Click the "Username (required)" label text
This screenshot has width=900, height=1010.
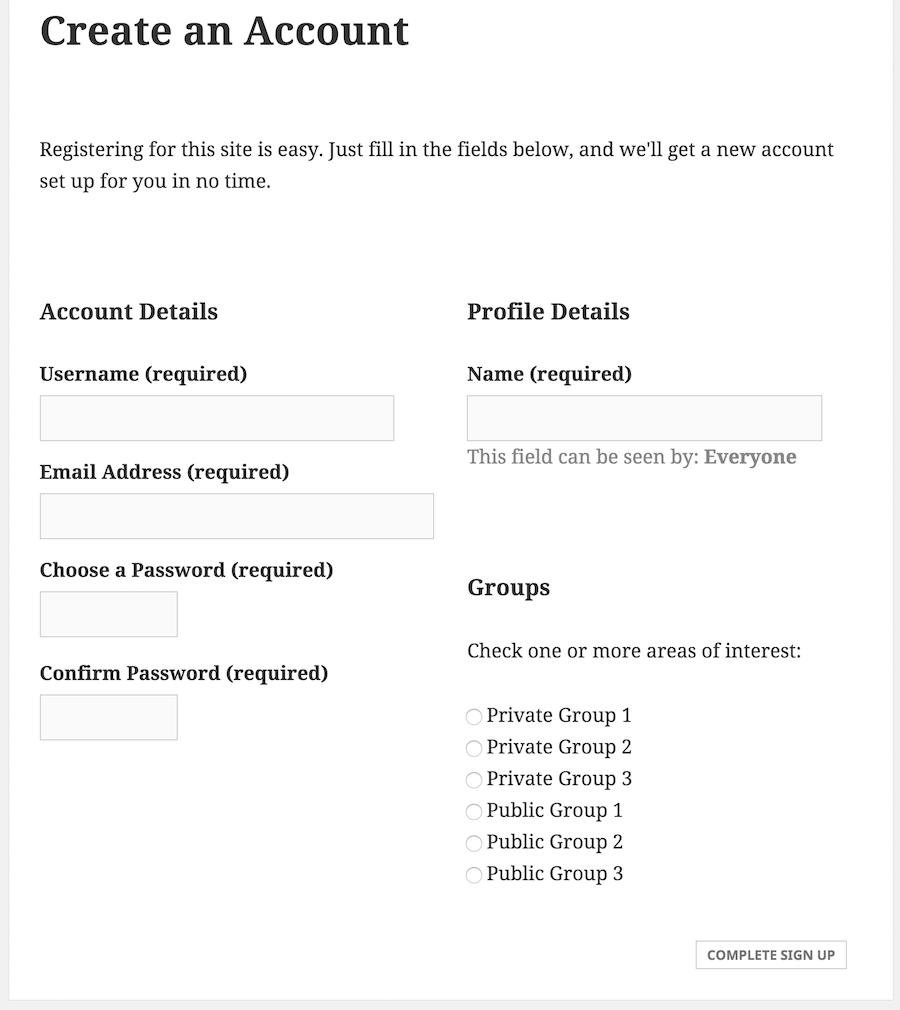click(x=143, y=374)
